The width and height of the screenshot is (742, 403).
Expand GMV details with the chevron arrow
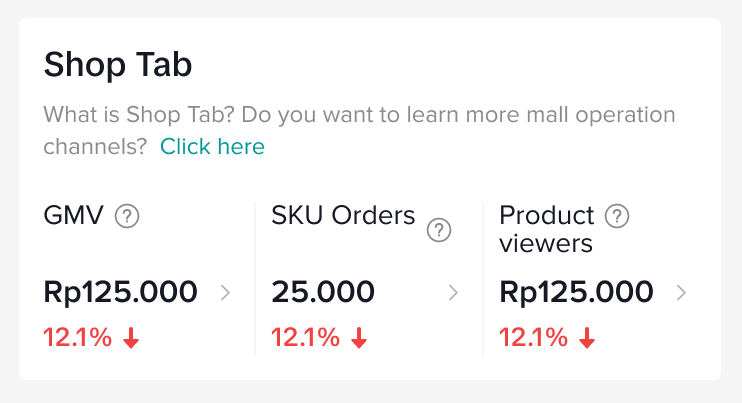point(225,293)
